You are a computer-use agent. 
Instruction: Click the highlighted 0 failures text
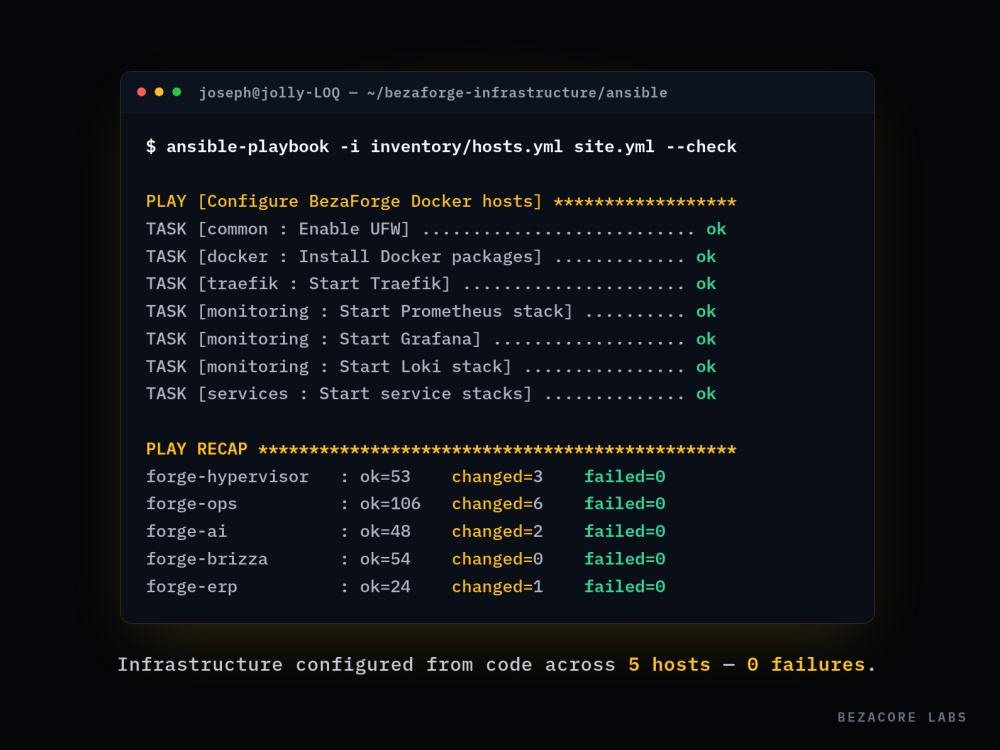(806, 665)
